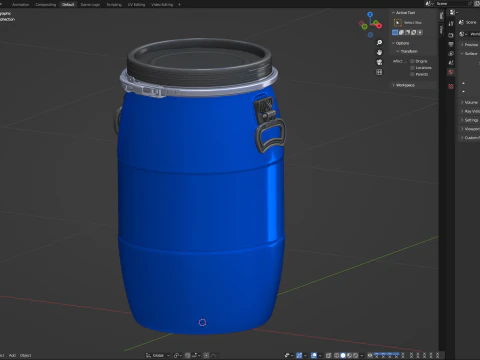Switch to the Video Editing workspace tab
This screenshot has height=360, width=480.
pyautogui.click(x=162, y=5)
